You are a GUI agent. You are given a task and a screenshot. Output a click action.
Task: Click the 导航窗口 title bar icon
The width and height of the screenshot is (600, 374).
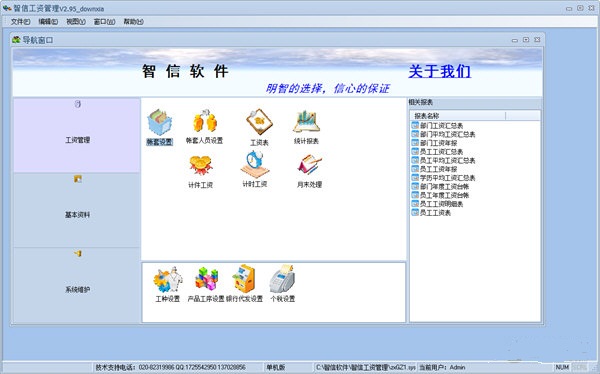click(x=16, y=39)
